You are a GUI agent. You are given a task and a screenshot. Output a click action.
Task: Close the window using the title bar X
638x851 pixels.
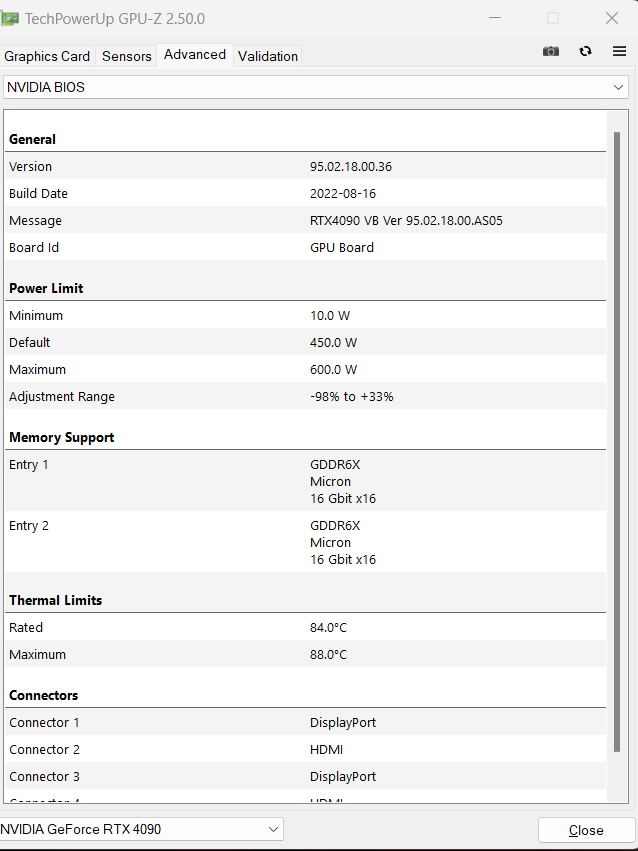612,18
